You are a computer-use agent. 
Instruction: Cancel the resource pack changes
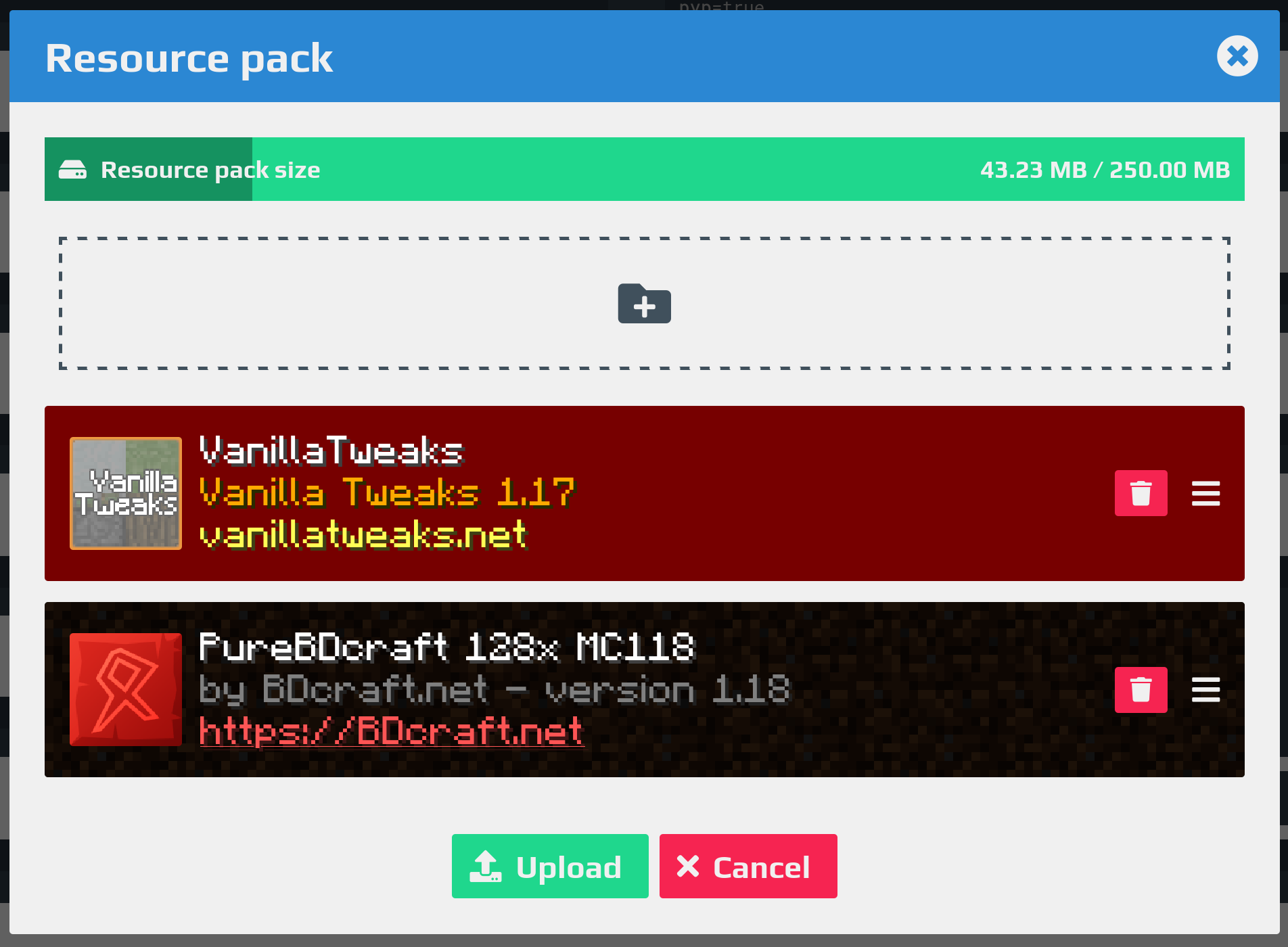click(x=748, y=867)
